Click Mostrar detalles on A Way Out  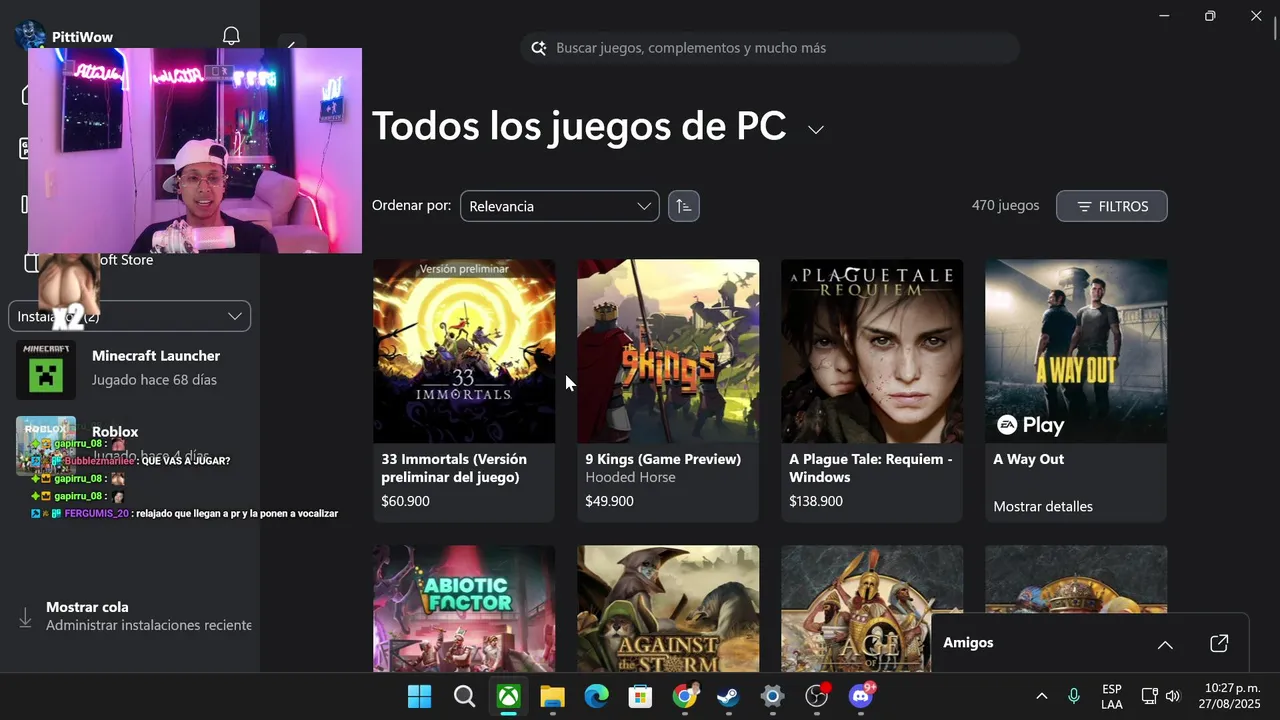[1043, 506]
